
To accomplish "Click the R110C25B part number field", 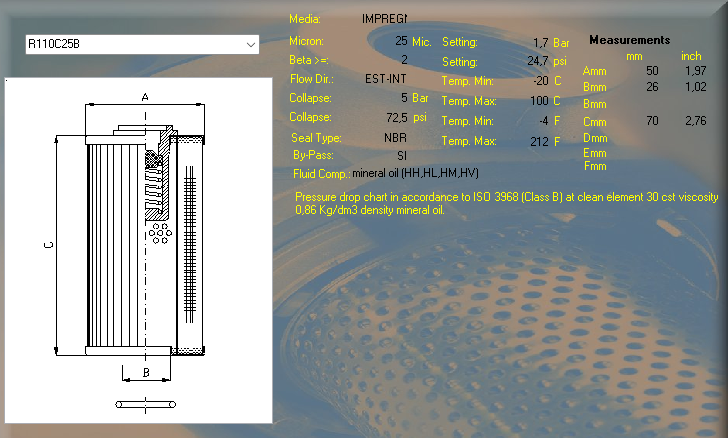I will [x=142, y=45].
